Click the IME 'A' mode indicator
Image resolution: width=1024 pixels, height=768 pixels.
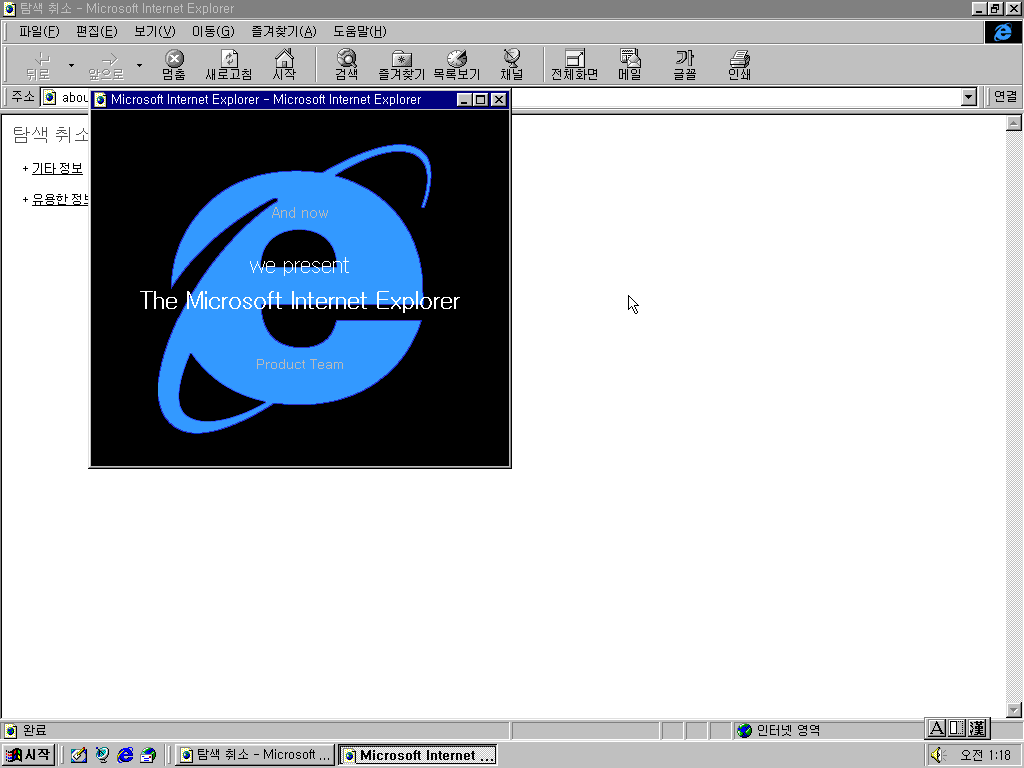pos(936,728)
